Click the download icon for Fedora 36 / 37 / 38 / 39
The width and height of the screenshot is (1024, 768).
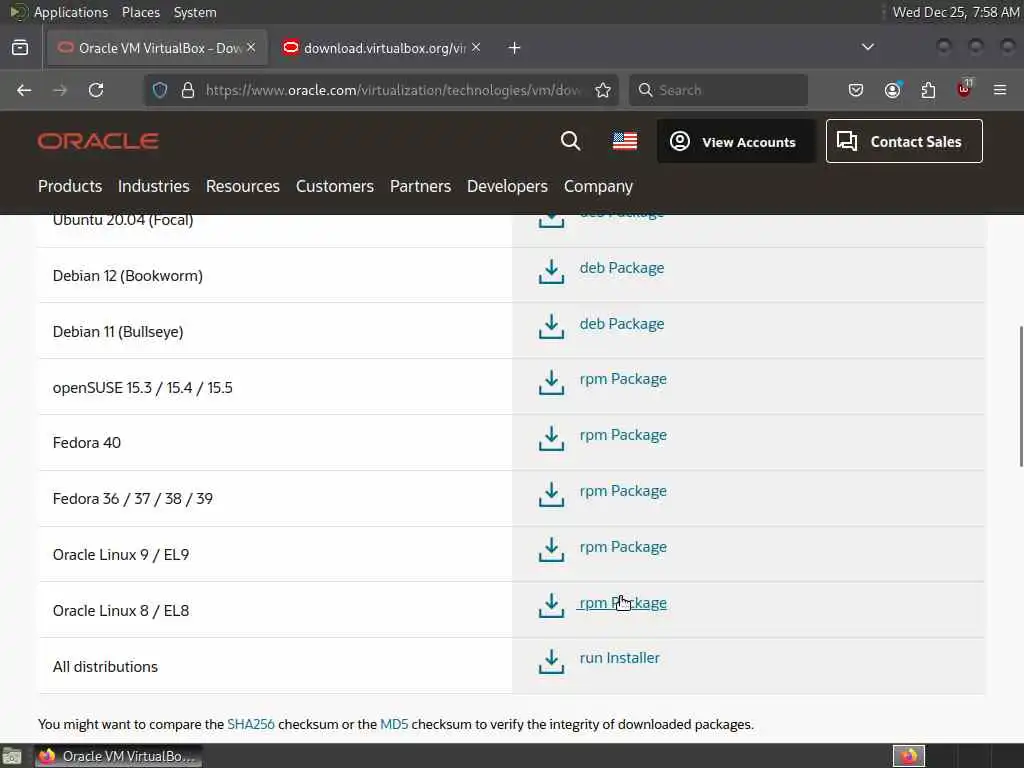[551, 495]
